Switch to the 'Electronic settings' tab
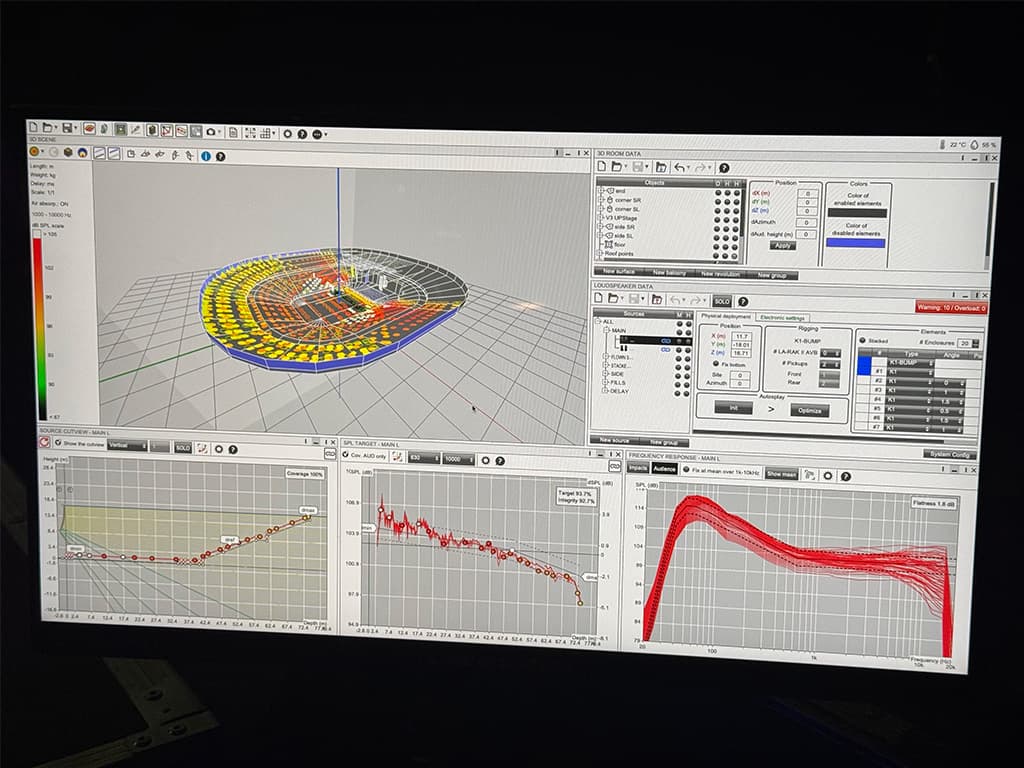 pyautogui.click(x=782, y=318)
